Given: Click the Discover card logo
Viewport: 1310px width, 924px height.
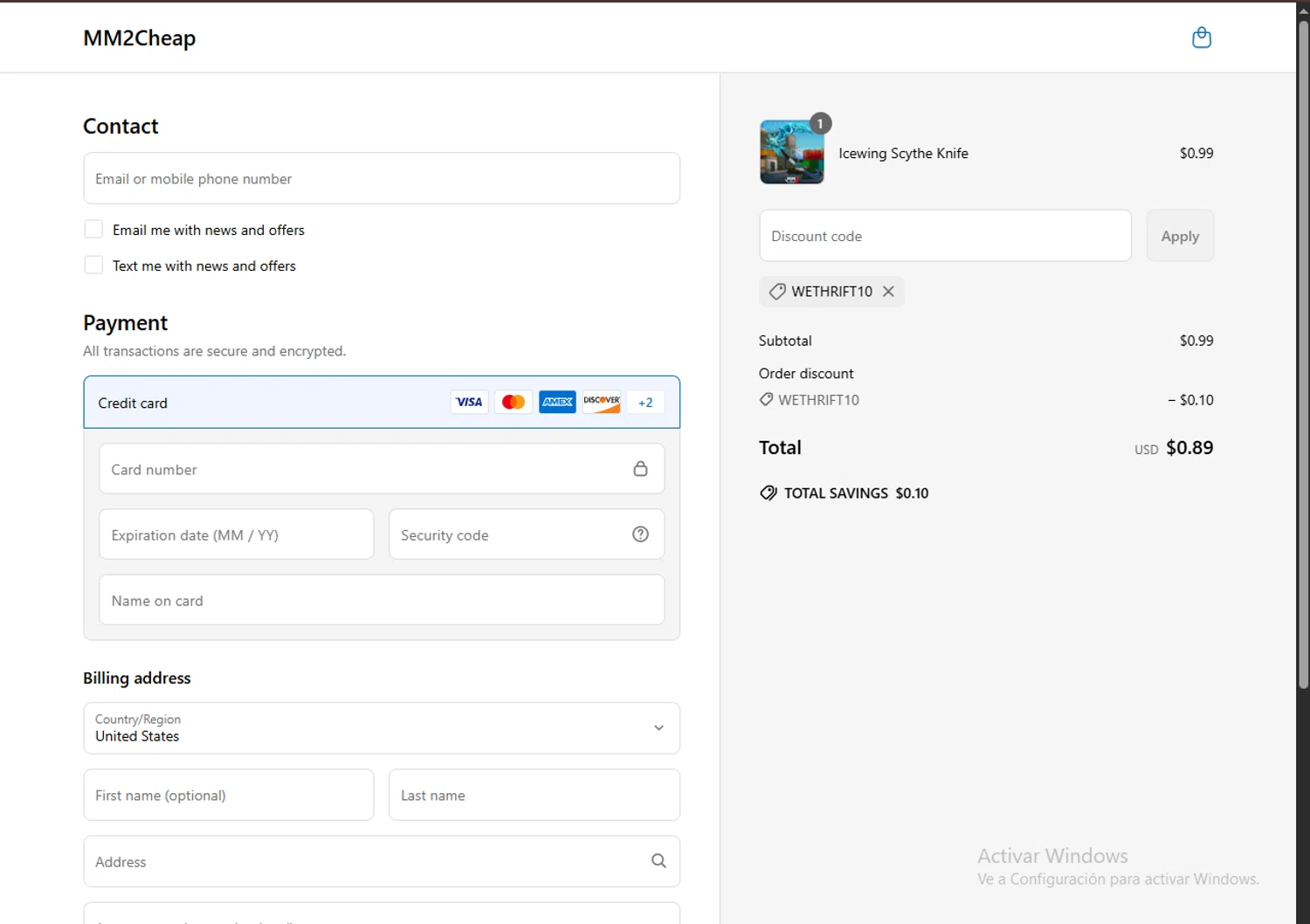Looking at the screenshot, I should (x=602, y=402).
